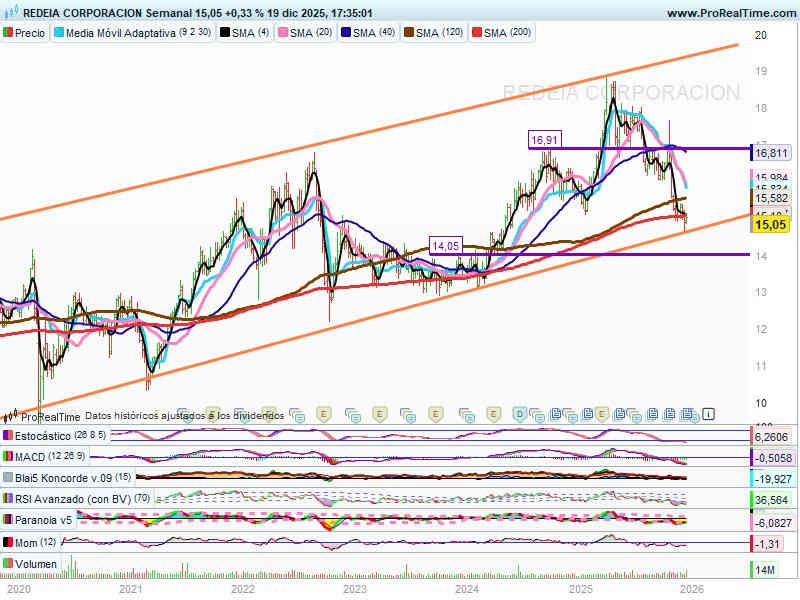
Task: Click the www.ProRealTime.com link
Action: click(x=730, y=13)
